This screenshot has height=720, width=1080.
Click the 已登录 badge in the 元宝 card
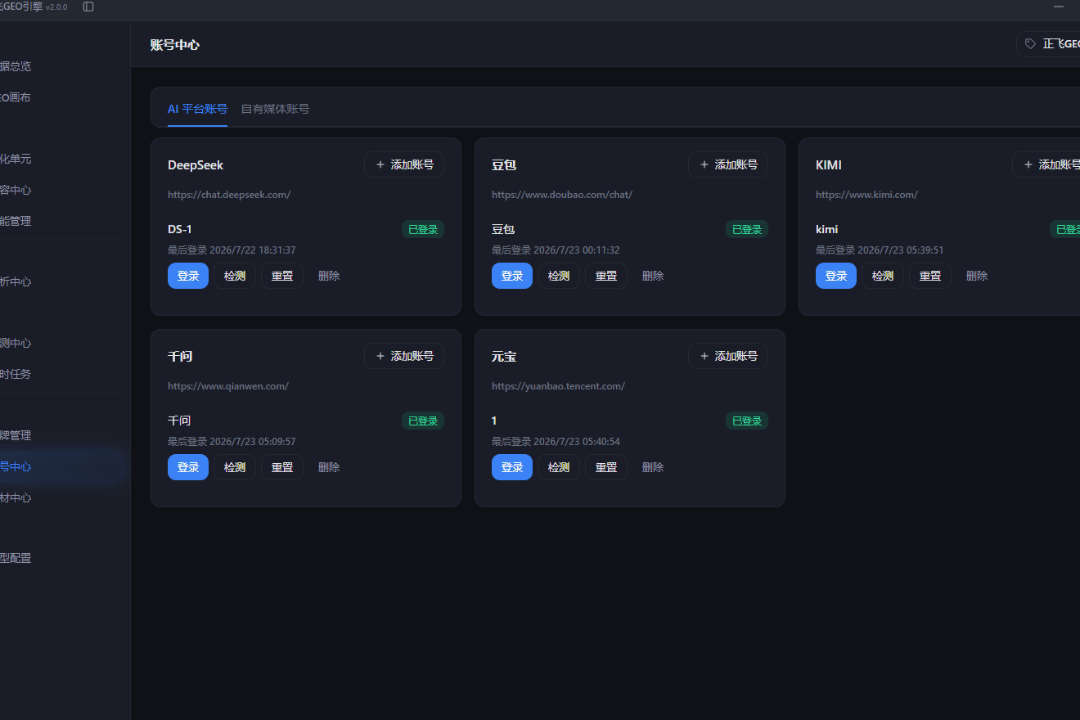click(x=747, y=421)
